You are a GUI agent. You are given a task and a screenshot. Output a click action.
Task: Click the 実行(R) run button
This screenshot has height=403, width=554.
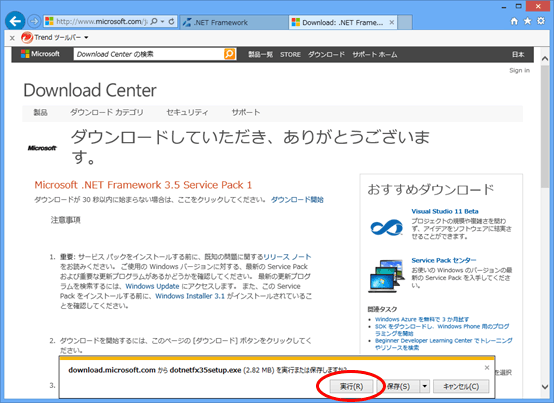coord(352,386)
